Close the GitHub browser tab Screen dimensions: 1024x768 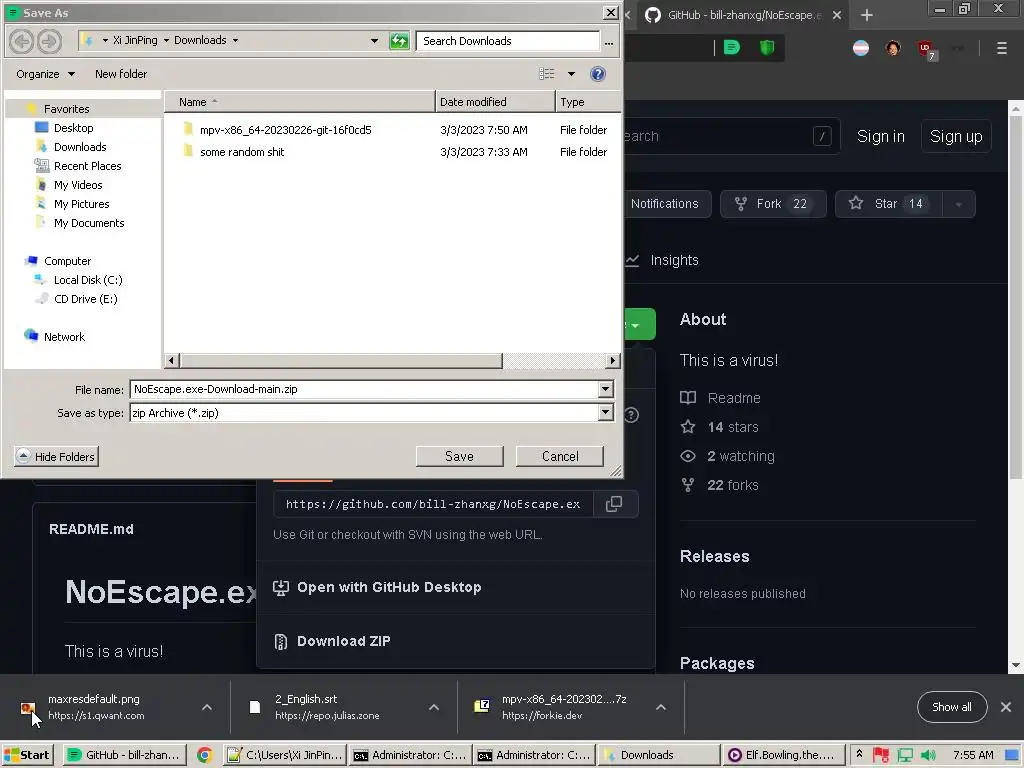tap(837, 15)
